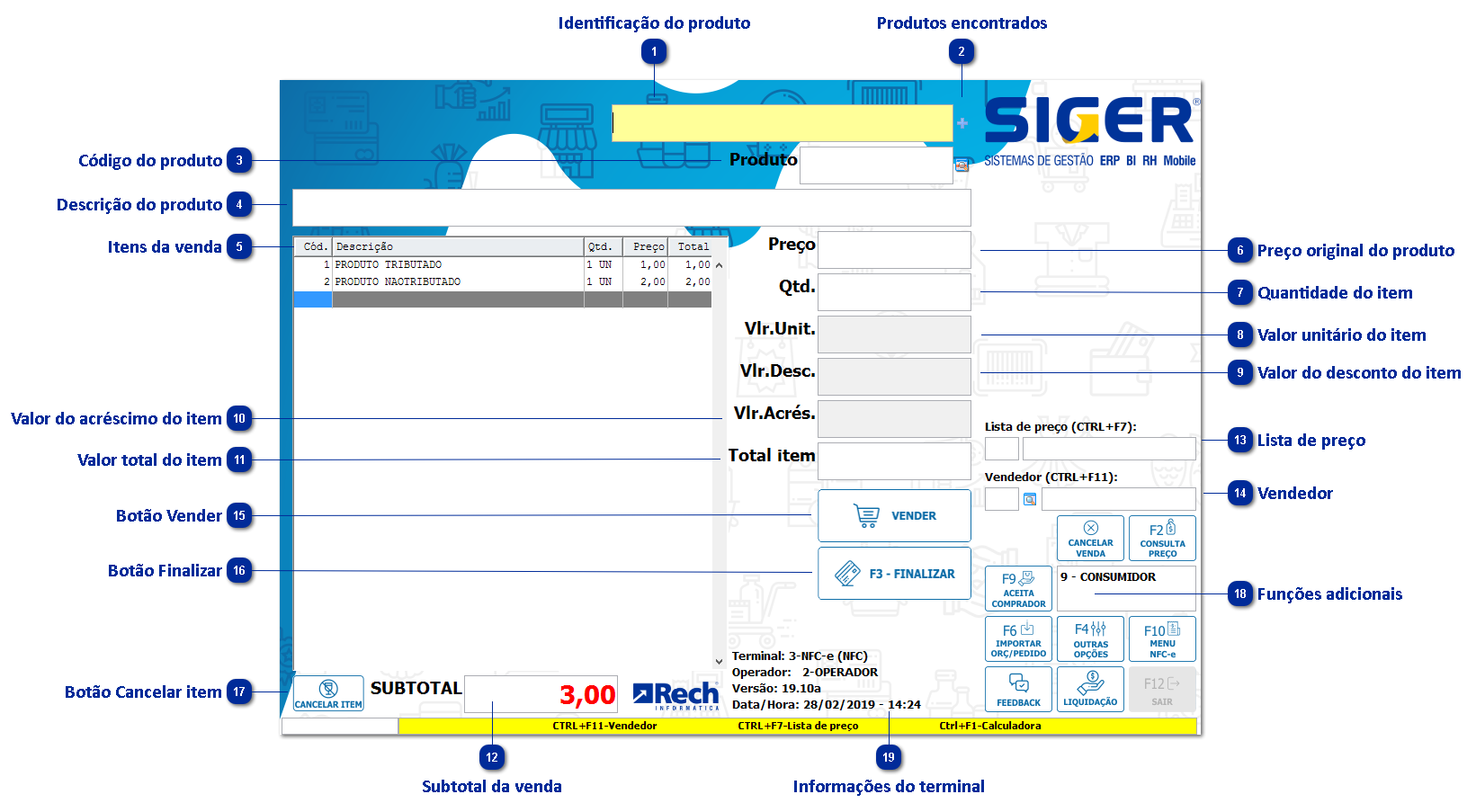The height and width of the screenshot is (812, 1476).
Task: Click the Feedback icon button
Action: tap(1018, 689)
